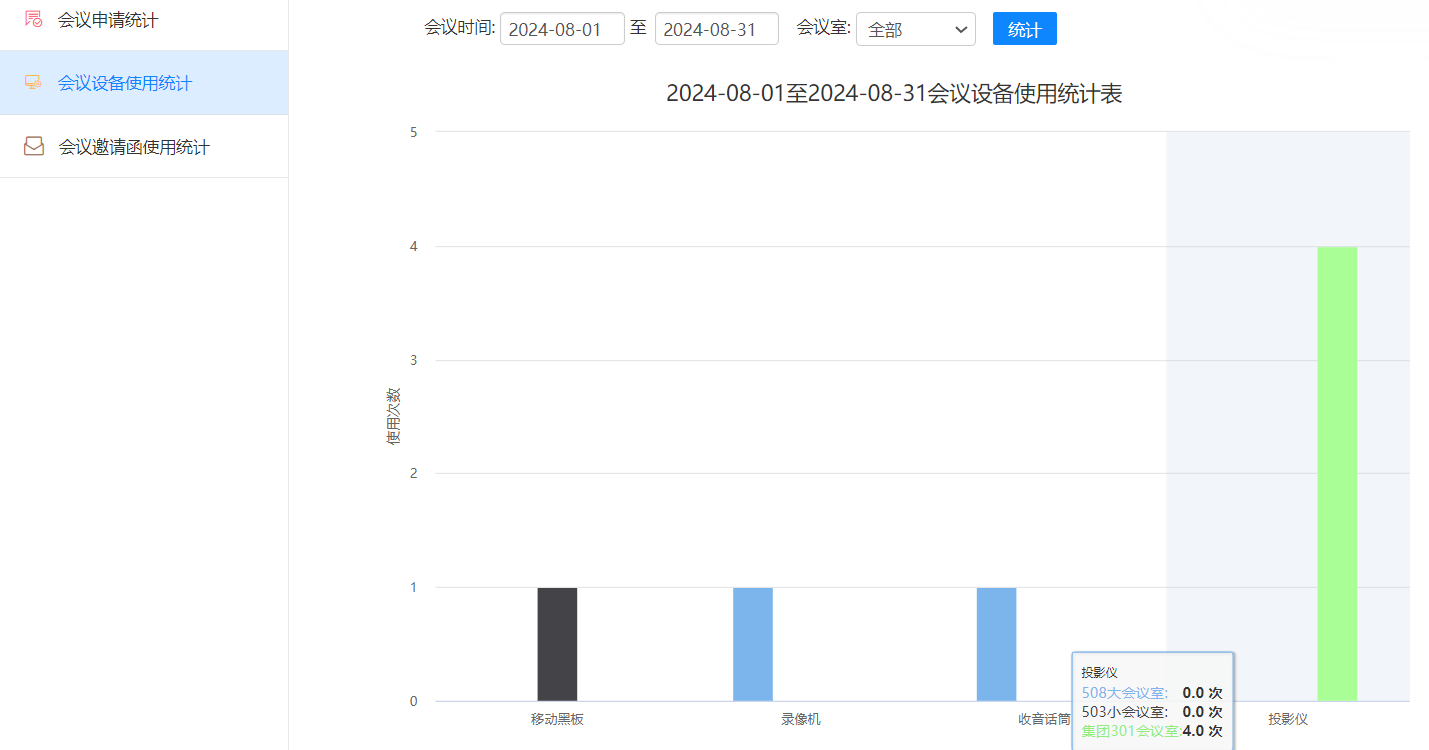This screenshot has height=750, width=1429.
Task: Click the 移动黑板 x-axis label
Action: point(557,719)
